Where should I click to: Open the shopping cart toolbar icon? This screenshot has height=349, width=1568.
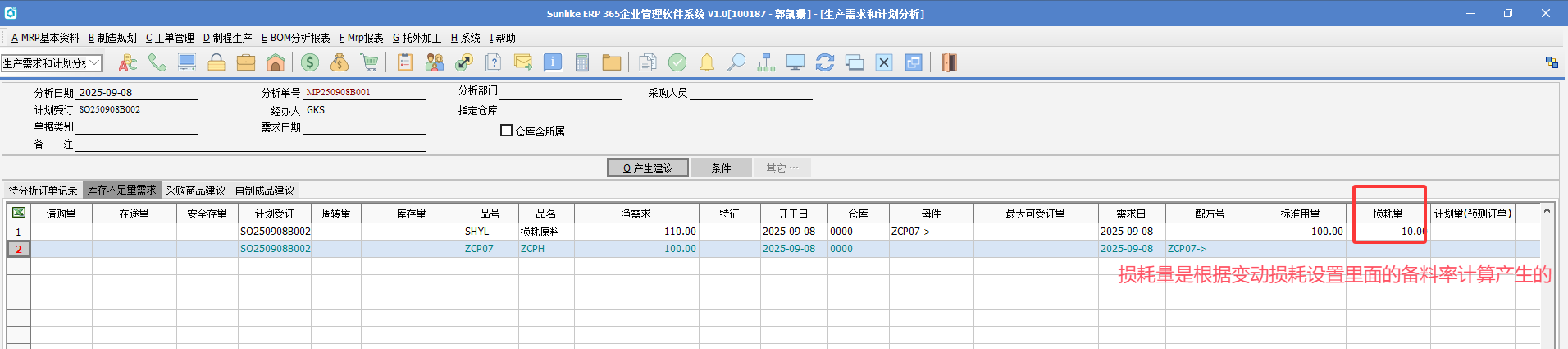point(369,62)
